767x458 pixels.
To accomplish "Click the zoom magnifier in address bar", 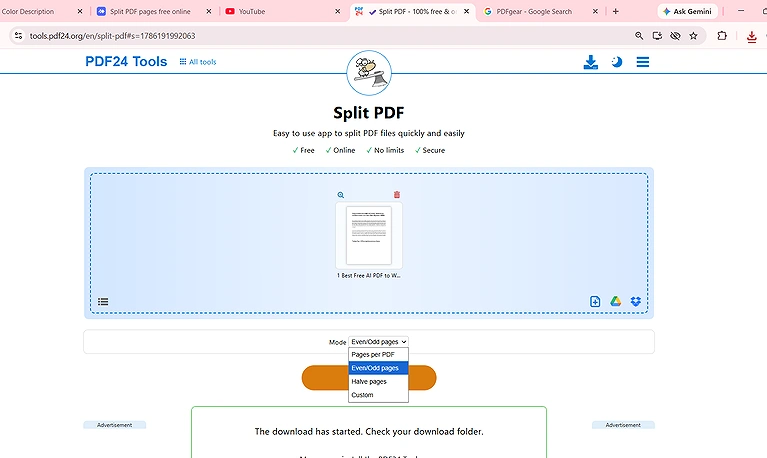I will click(639, 36).
